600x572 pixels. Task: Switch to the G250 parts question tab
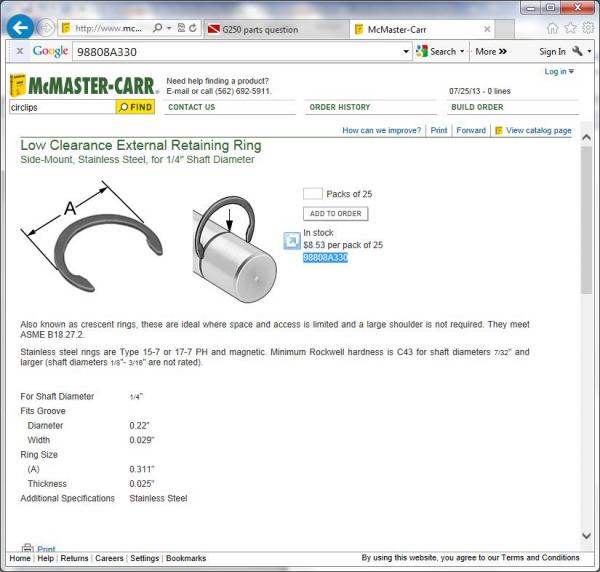pyautogui.click(x=258, y=29)
